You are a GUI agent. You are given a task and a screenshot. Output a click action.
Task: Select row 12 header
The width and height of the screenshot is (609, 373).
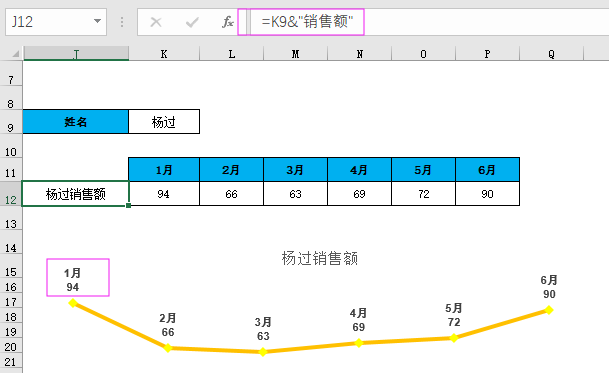tap(11, 194)
